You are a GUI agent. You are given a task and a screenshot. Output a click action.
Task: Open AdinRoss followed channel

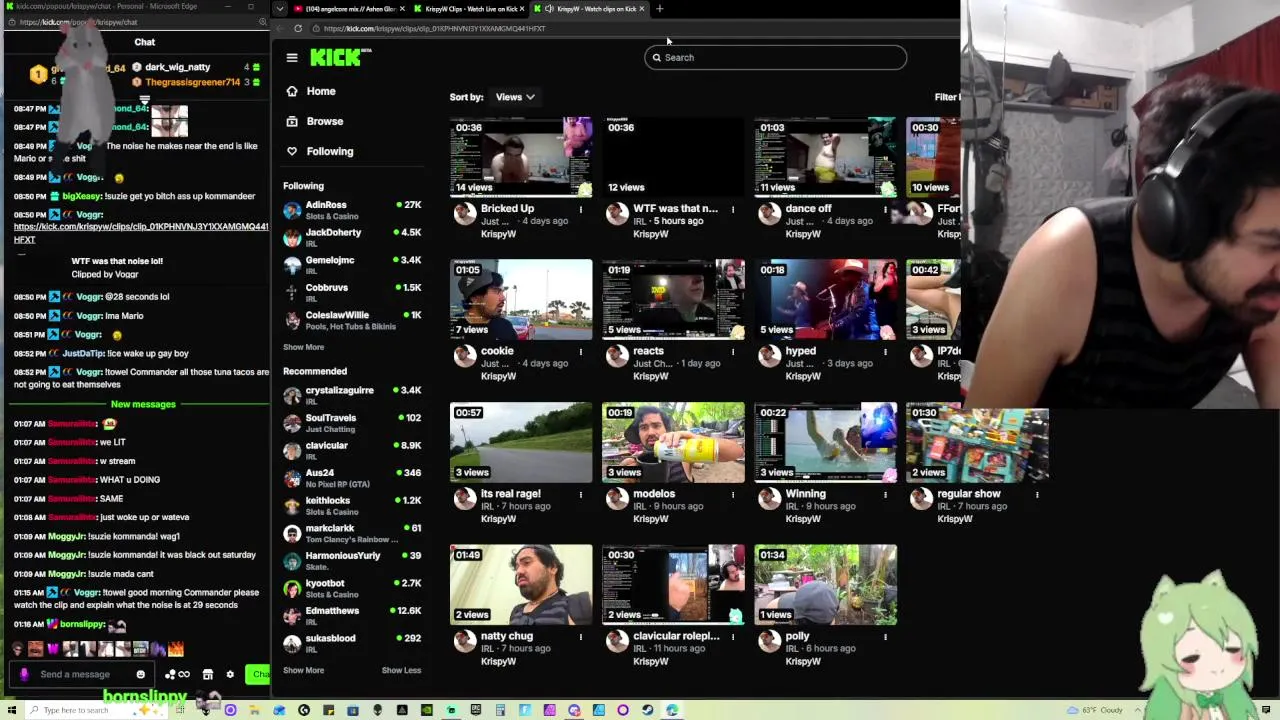point(352,210)
